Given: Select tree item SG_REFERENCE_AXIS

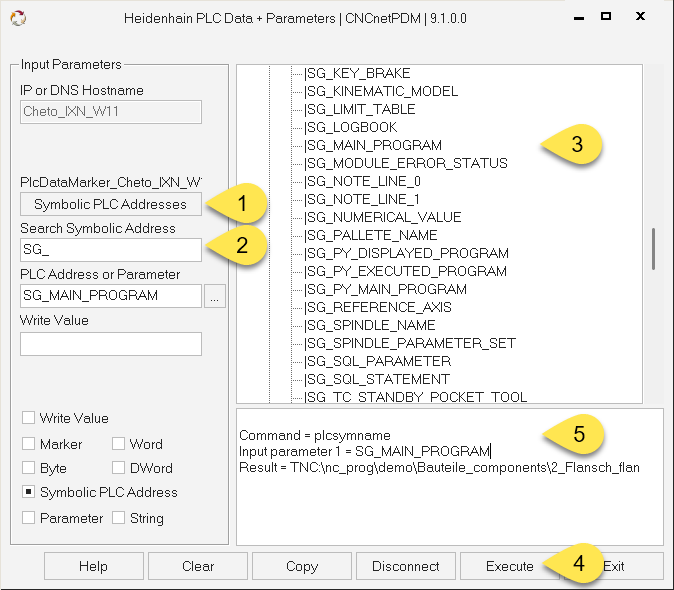Looking at the screenshot, I should point(378,308).
